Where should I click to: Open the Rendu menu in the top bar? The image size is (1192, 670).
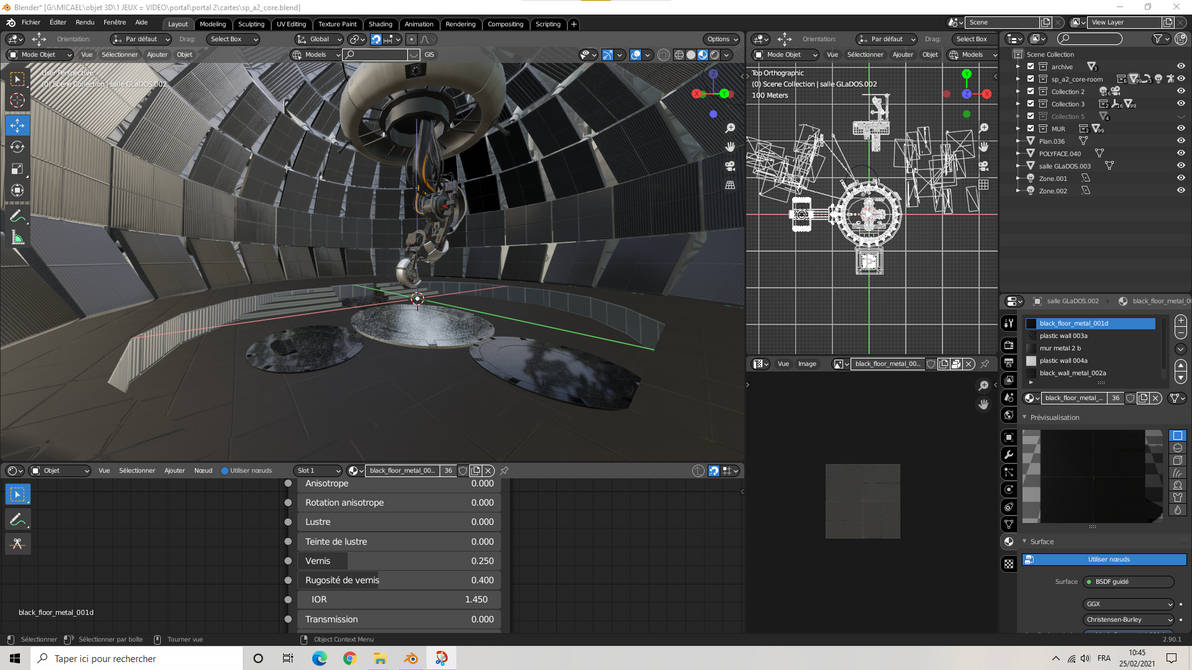pos(84,21)
